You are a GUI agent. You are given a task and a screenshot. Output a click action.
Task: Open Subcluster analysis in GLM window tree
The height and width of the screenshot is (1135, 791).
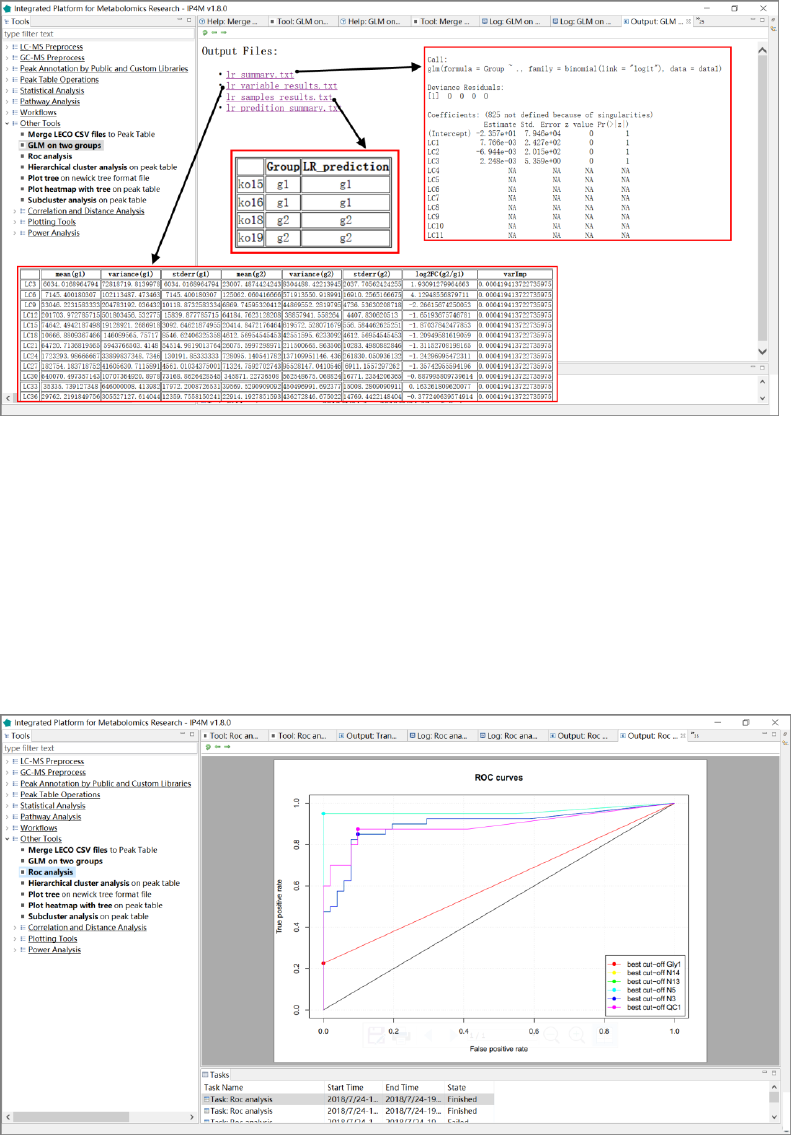click(x=87, y=200)
